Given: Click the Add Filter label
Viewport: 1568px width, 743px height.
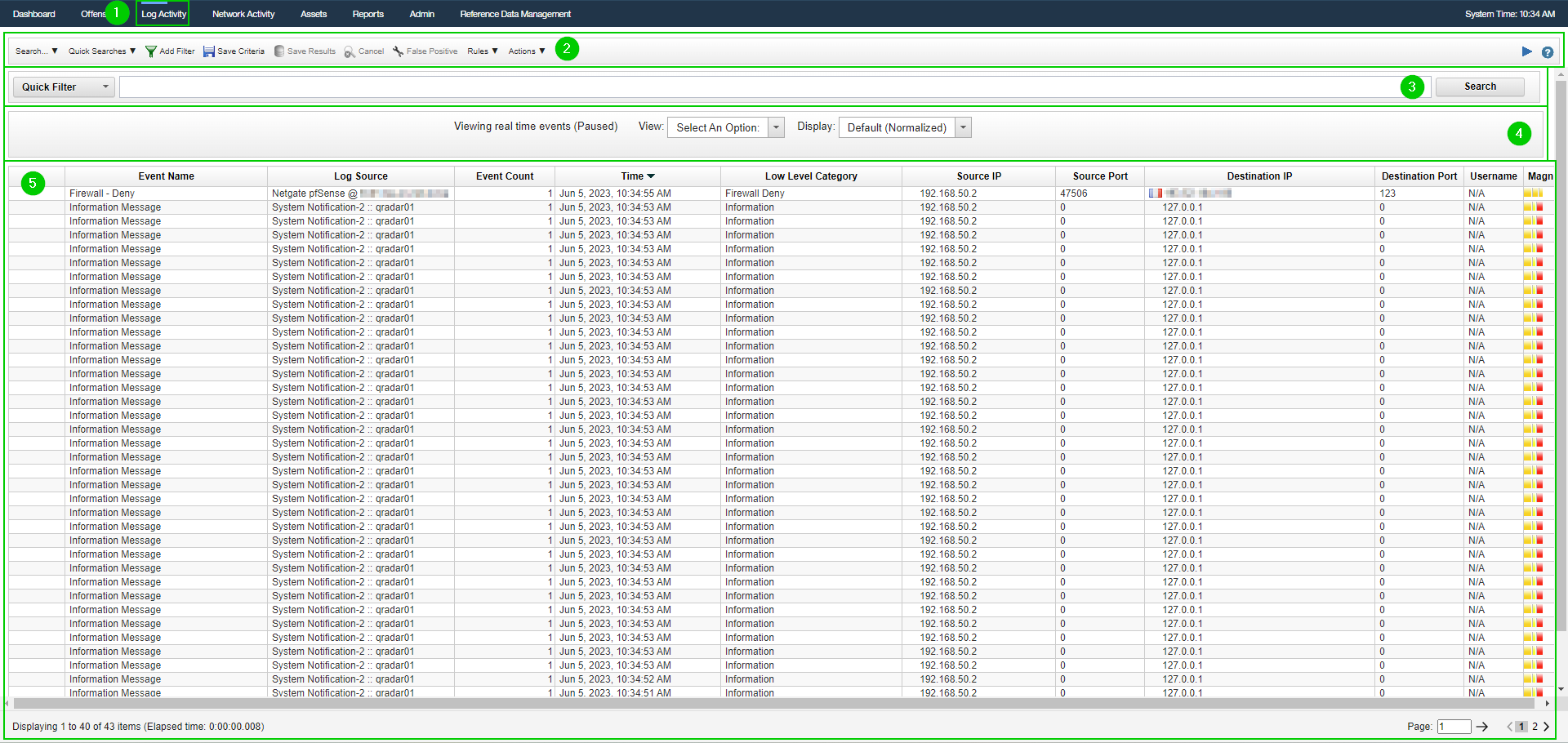Looking at the screenshot, I should pyautogui.click(x=177, y=51).
